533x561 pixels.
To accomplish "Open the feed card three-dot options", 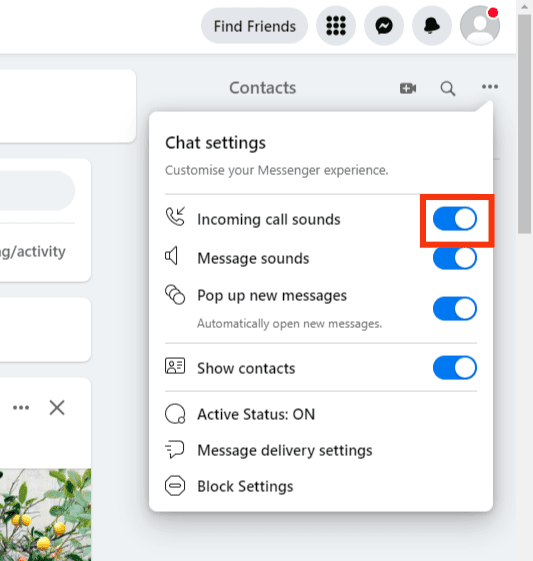I will click(21, 408).
